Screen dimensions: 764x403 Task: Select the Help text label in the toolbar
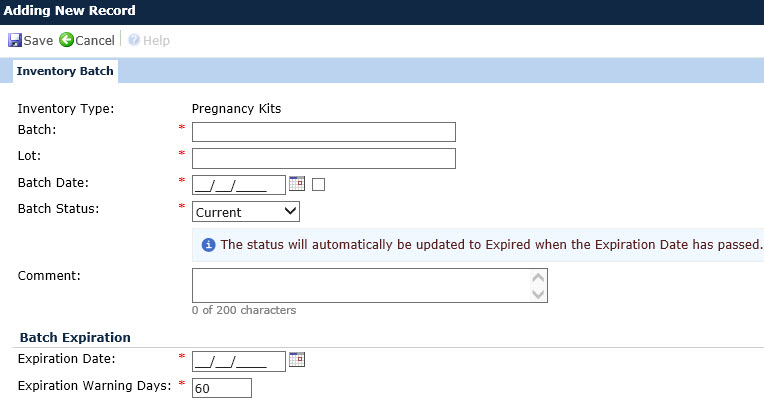click(x=156, y=41)
